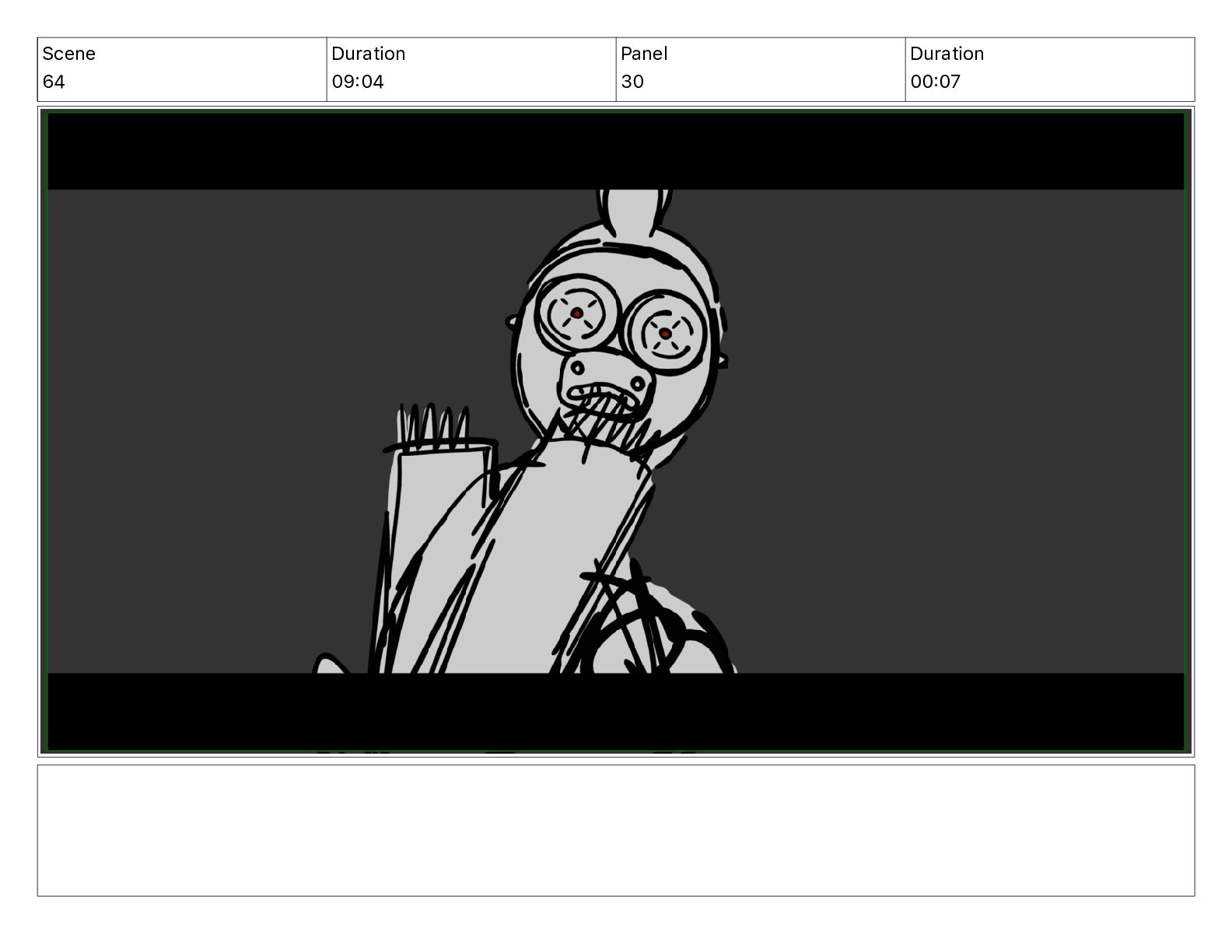Click the Scene label in the header
The width and height of the screenshot is (1232, 952).
click(68, 54)
